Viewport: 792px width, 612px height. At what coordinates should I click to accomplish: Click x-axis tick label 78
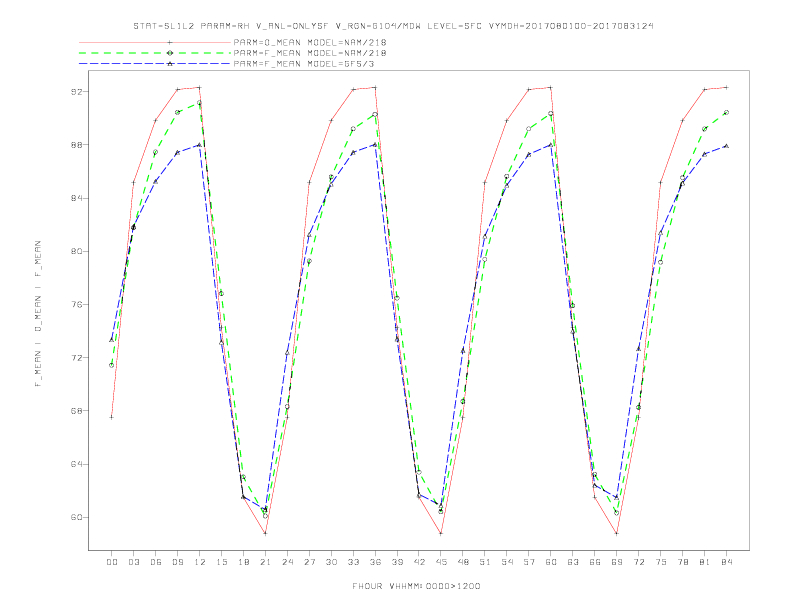[683, 562]
